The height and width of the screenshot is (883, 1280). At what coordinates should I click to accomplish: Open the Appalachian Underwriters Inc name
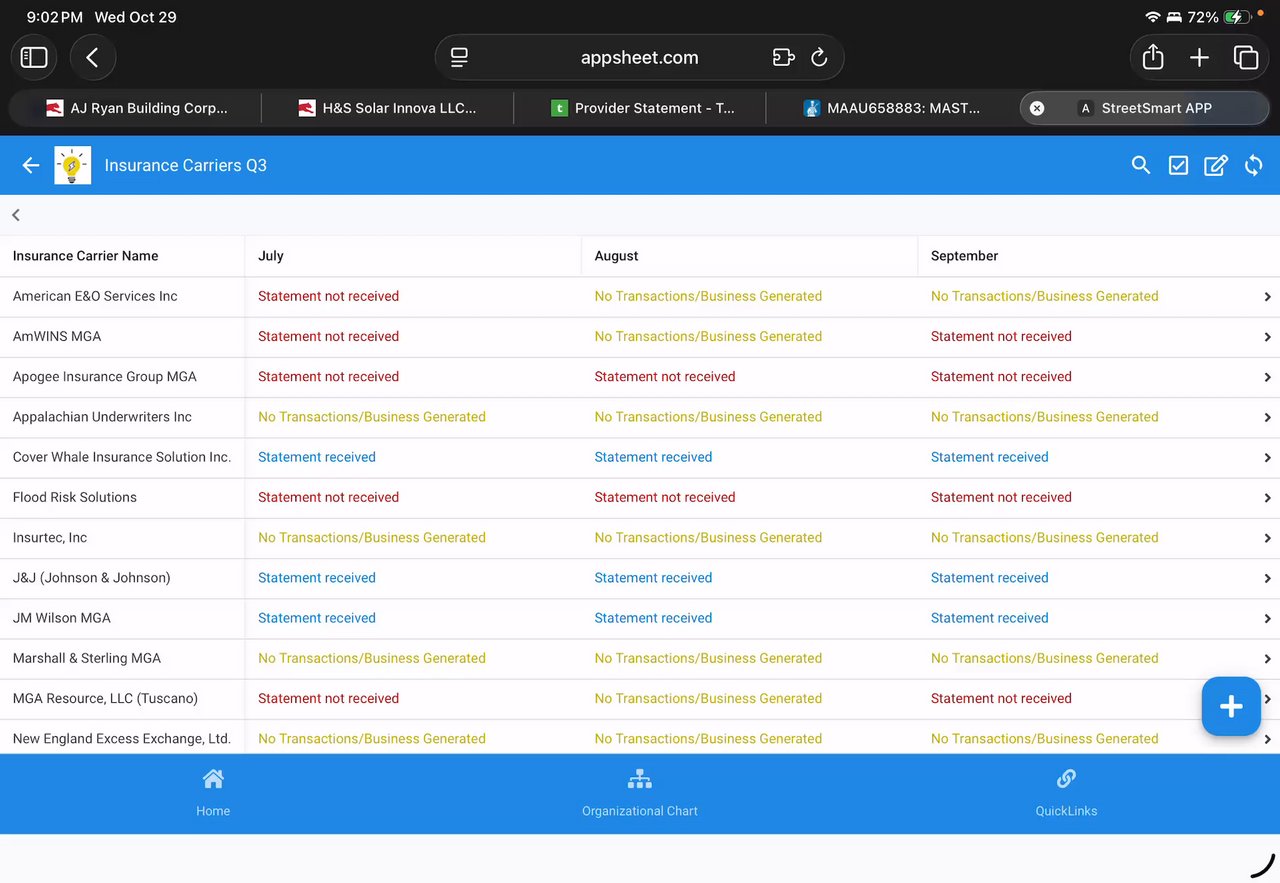pos(102,417)
